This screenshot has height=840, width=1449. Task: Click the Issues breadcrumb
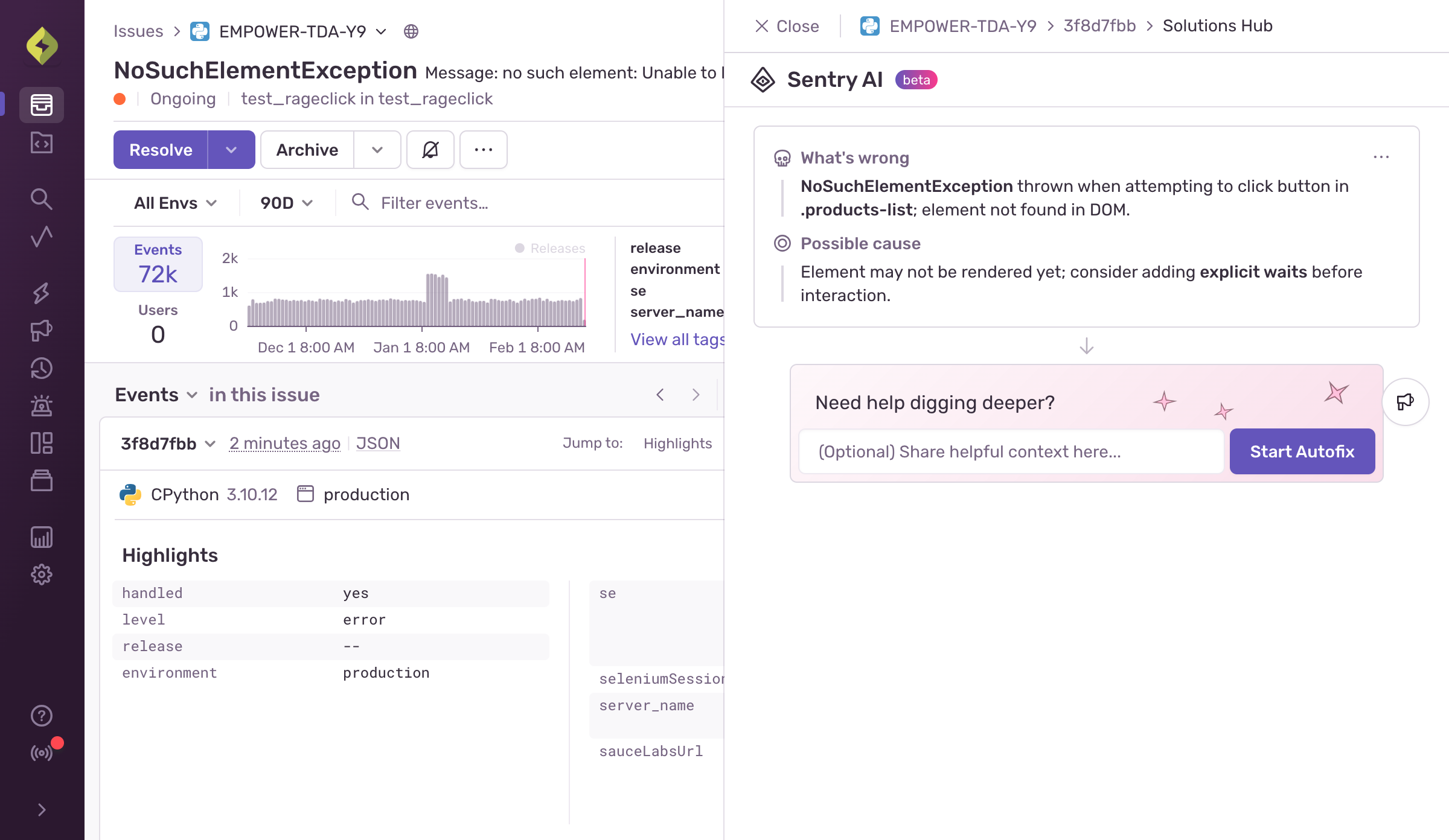pyautogui.click(x=138, y=31)
